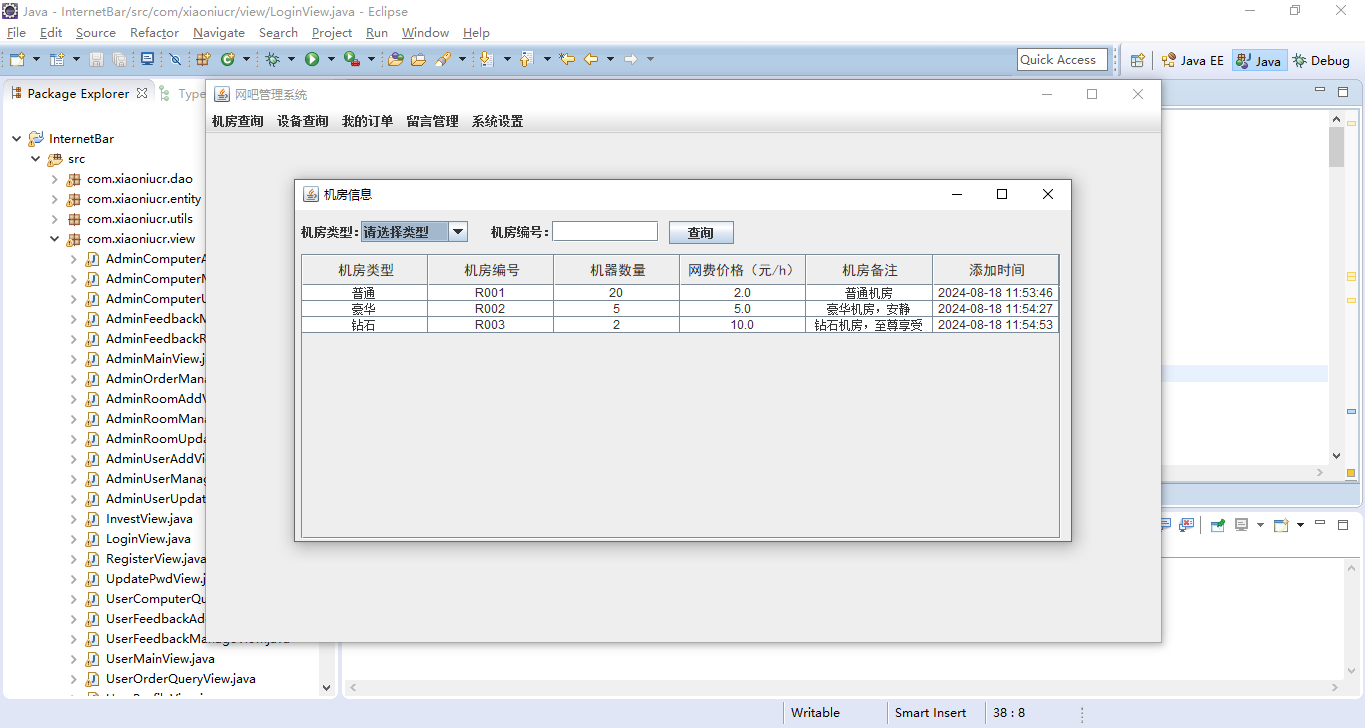
Task: Open the 我的订单 menu
Action: pyautogui.click(x=367, y=122)
